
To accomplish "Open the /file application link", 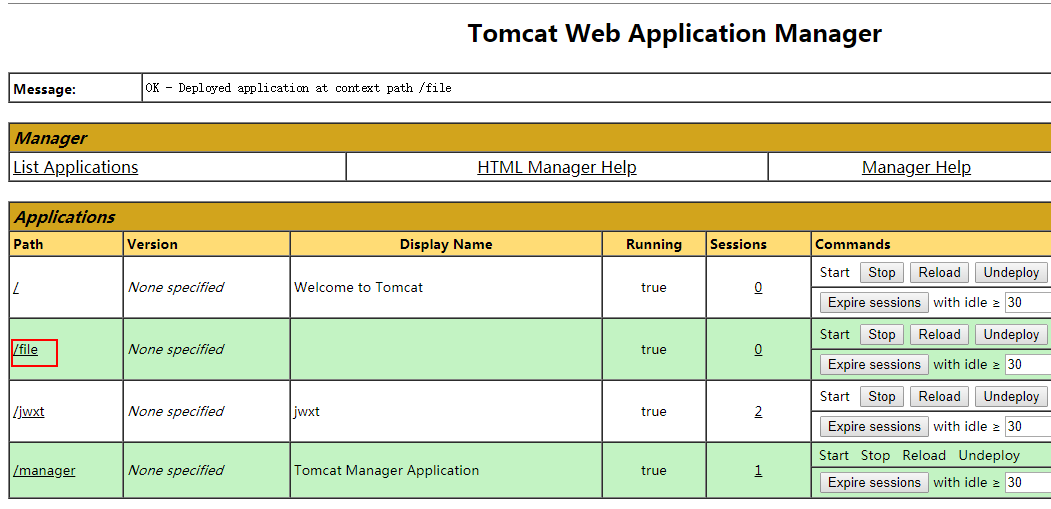I will (25, 349).
